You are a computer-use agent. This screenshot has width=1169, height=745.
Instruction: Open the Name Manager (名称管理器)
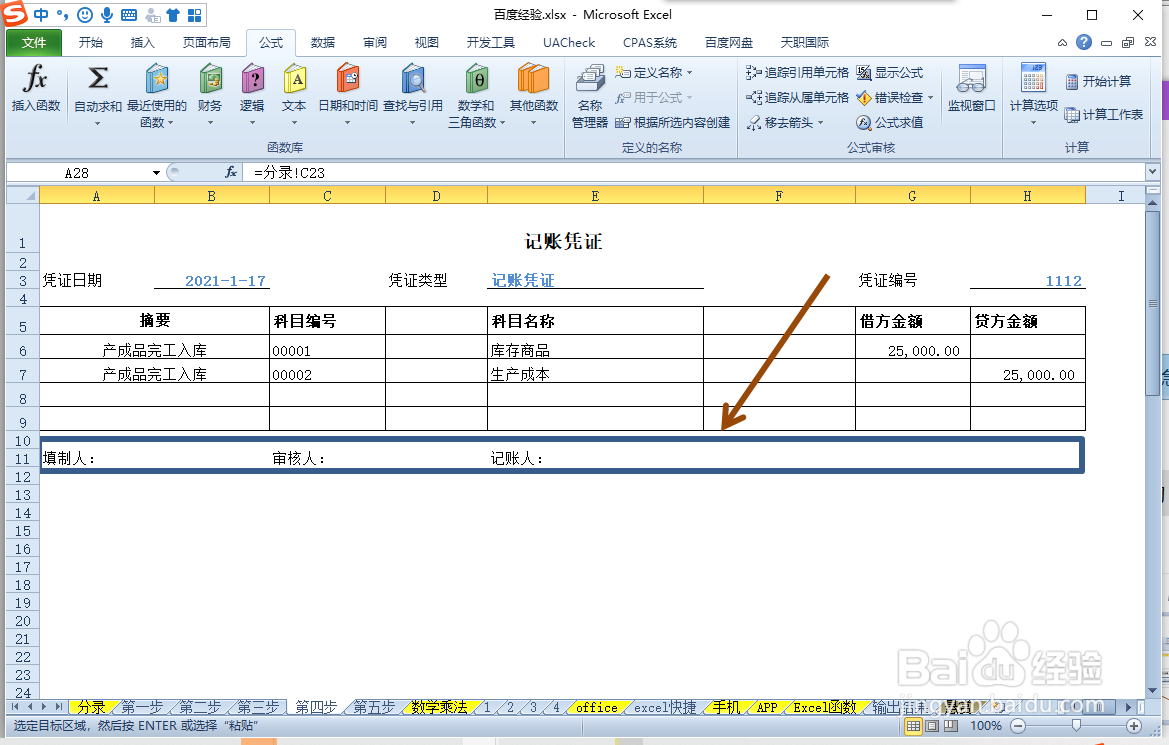pos(590,95)
